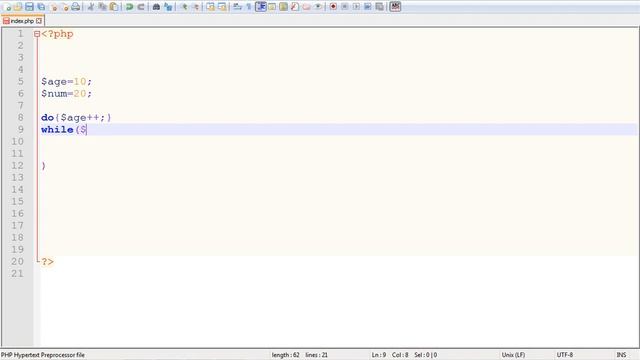Close the index.php tab with X
This screenshot has height=360, width=640.
[x=39, y=21]
